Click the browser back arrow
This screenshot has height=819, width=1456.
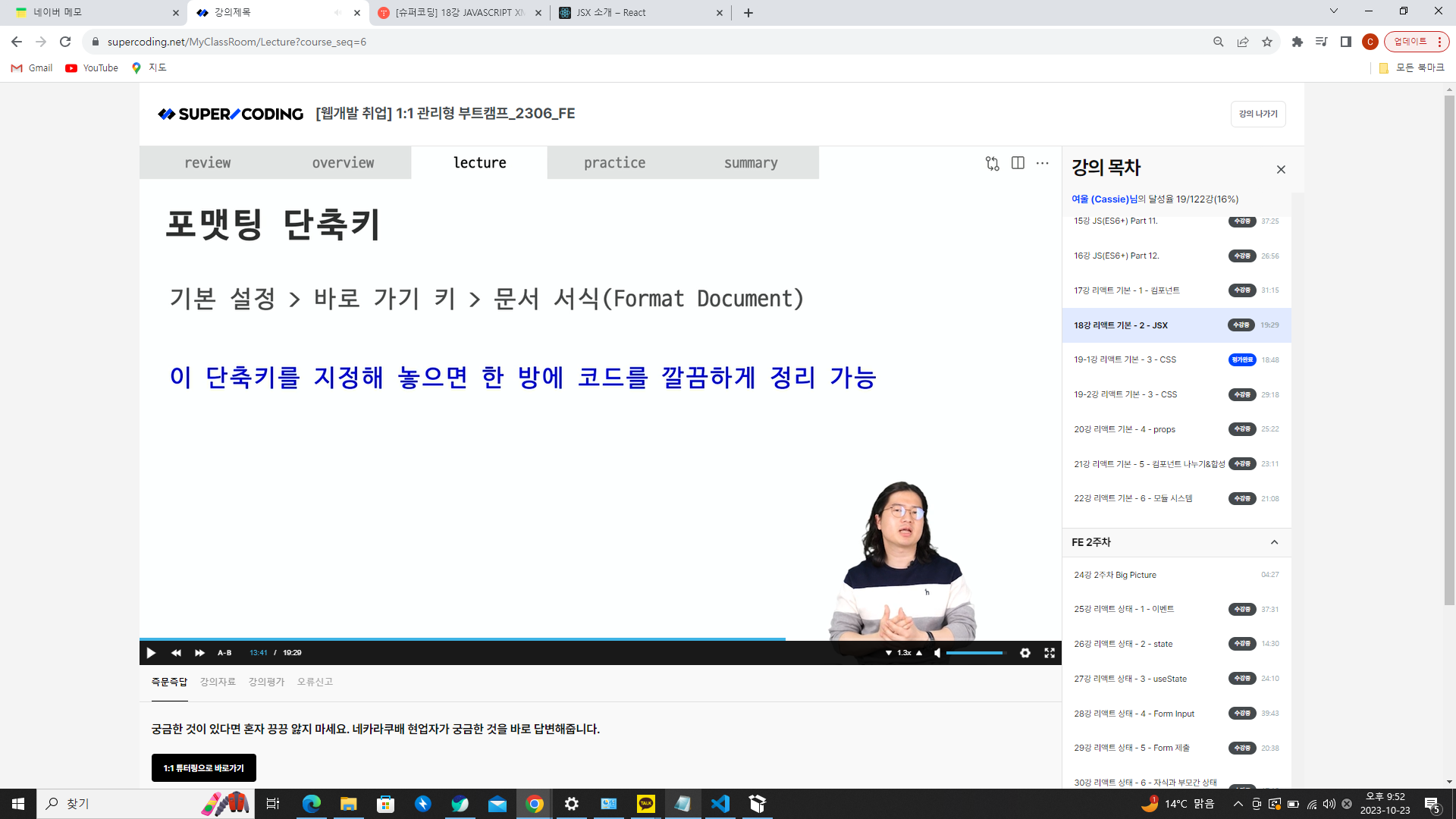pyautogui.click(x=17, y=42)
